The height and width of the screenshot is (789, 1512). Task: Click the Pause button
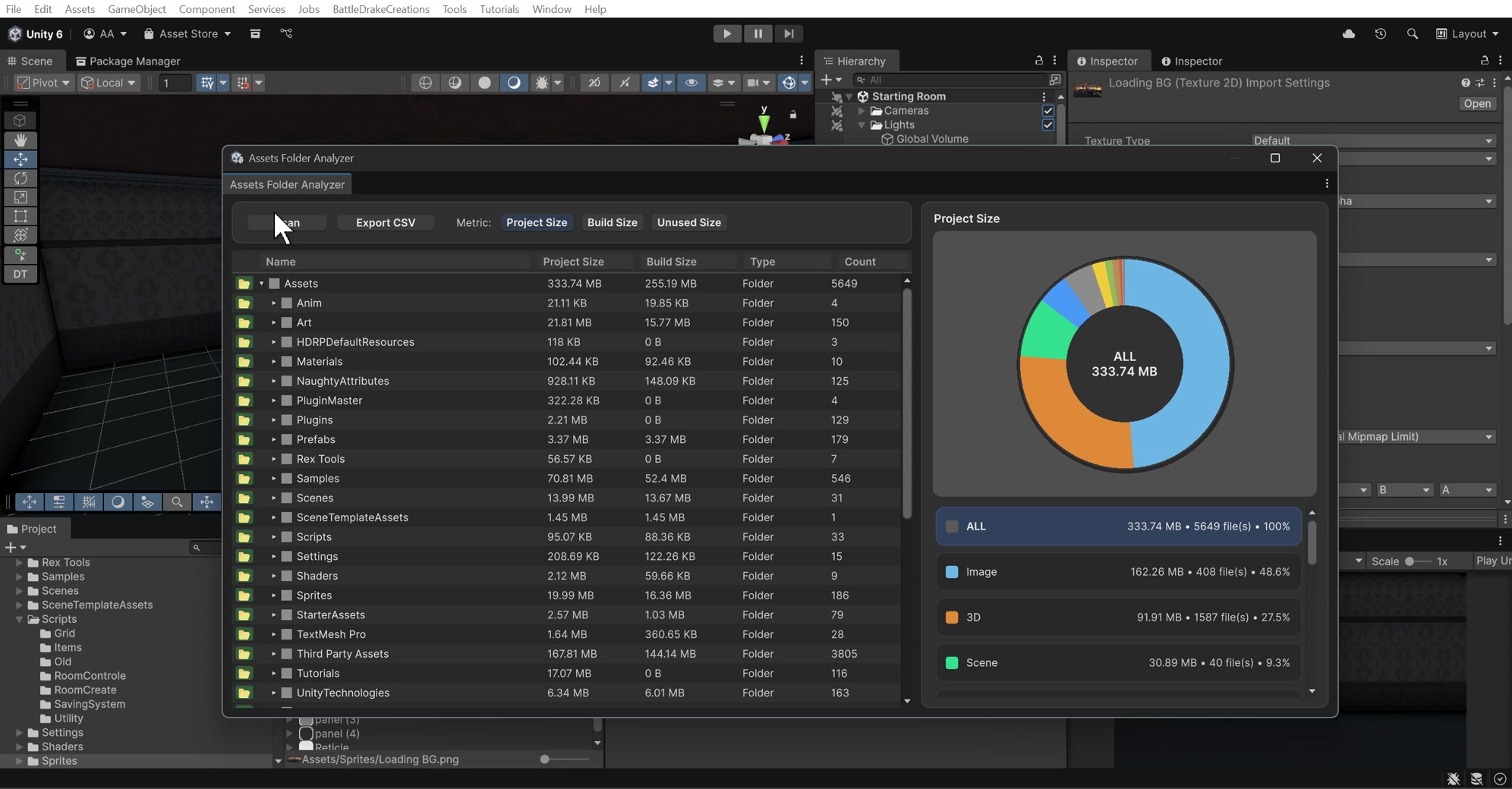[x=758, y=33]
